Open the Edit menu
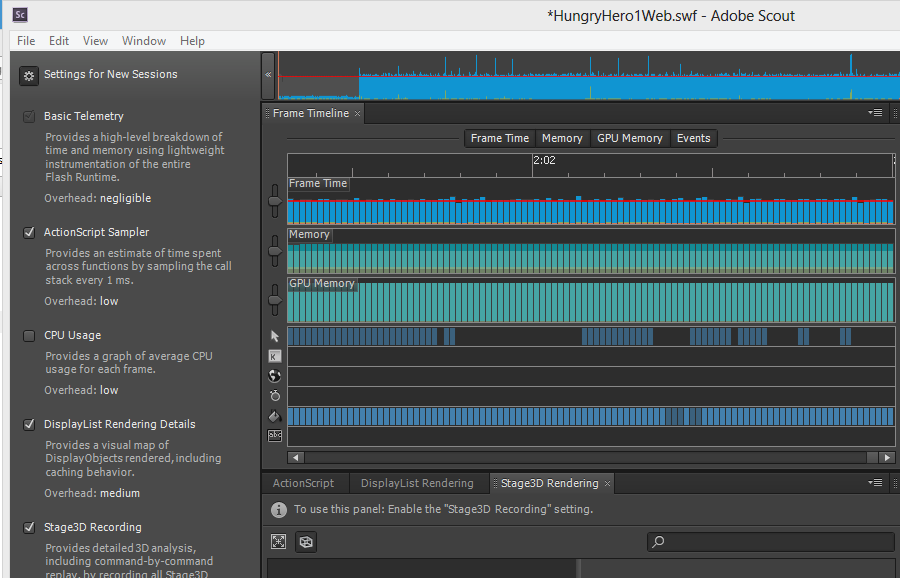 click(x=59, y=41)
